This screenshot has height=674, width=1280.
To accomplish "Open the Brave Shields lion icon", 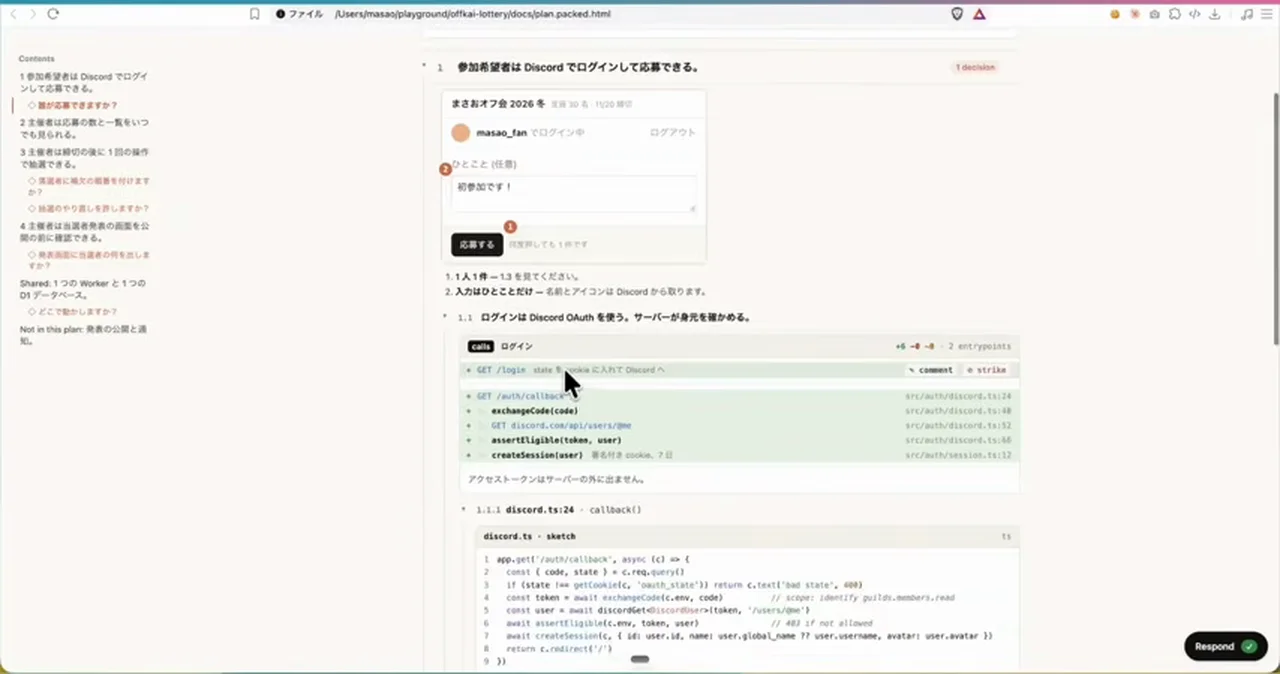I will click(957, 14).
